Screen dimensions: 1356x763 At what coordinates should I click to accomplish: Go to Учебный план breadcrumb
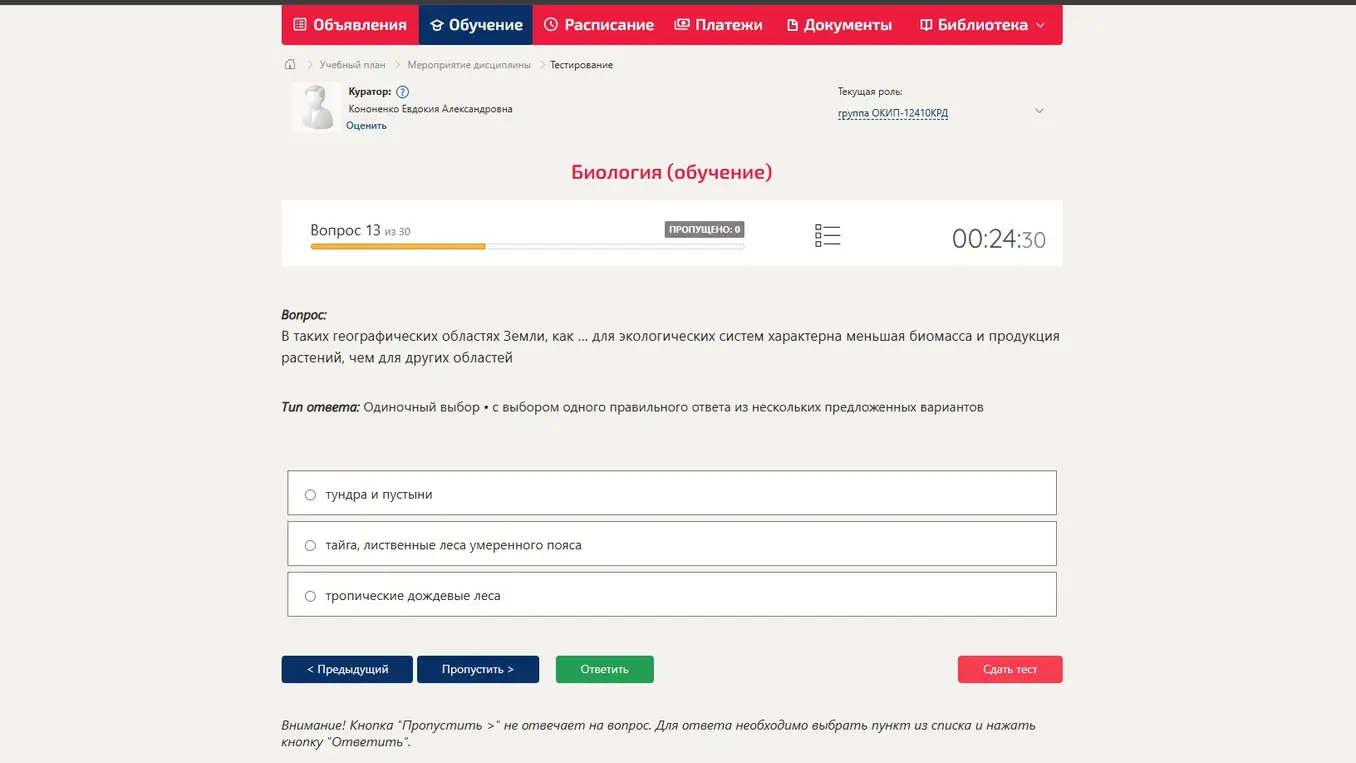tap(352, 64)
